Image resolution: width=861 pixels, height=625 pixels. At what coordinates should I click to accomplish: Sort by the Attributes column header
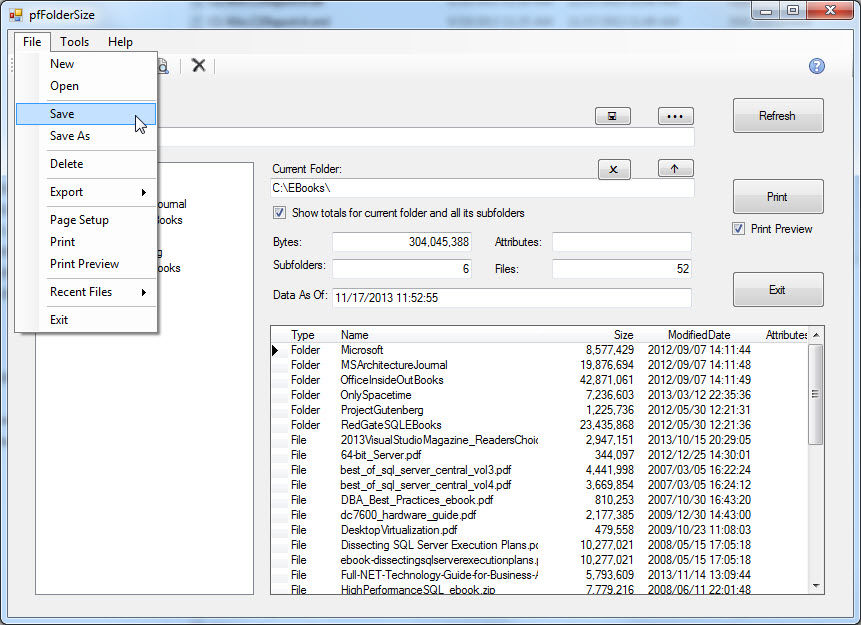(x=786, y=335)
